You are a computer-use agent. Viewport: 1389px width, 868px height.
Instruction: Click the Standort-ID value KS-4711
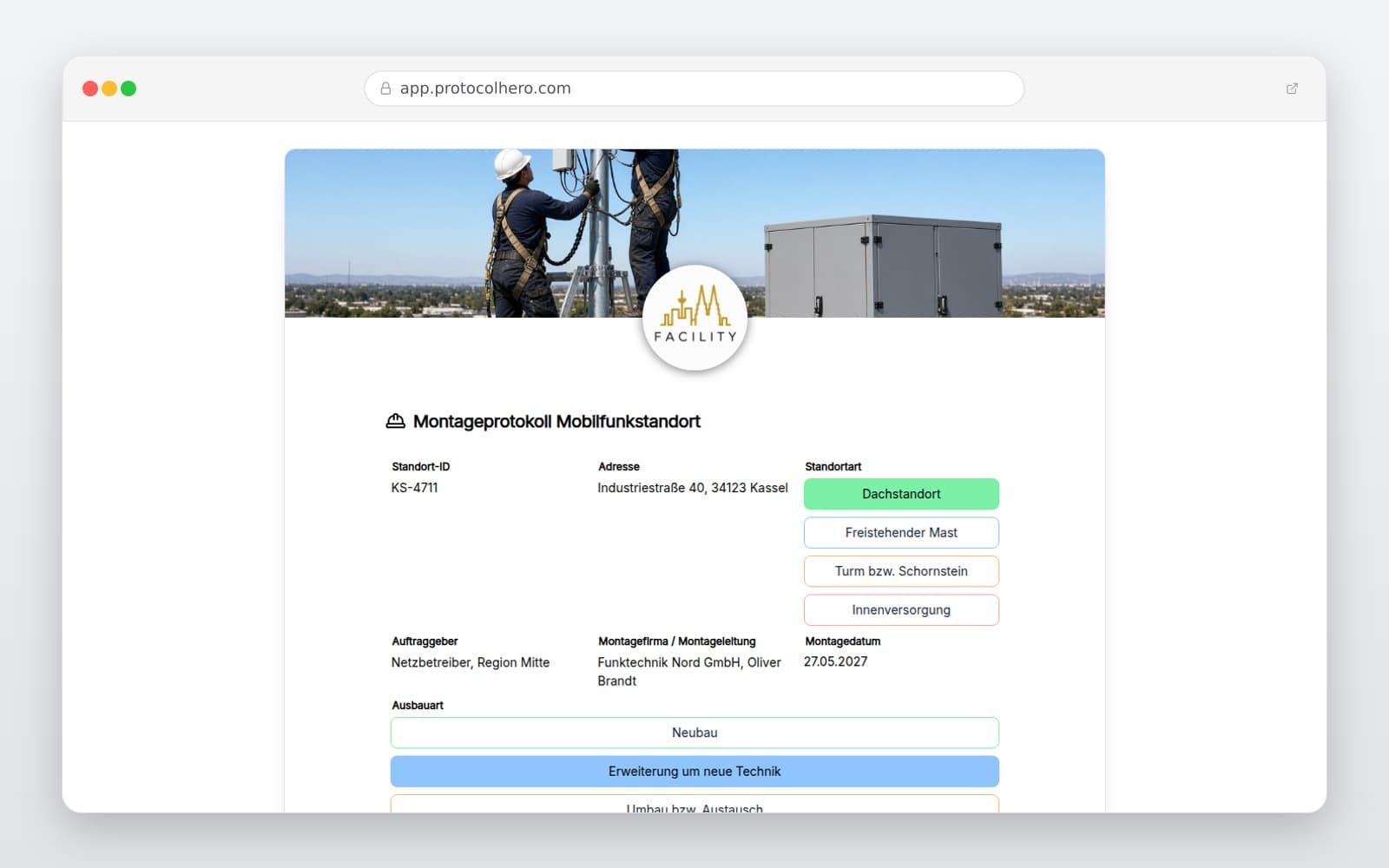pyautogui.click(x=415, y=488)
